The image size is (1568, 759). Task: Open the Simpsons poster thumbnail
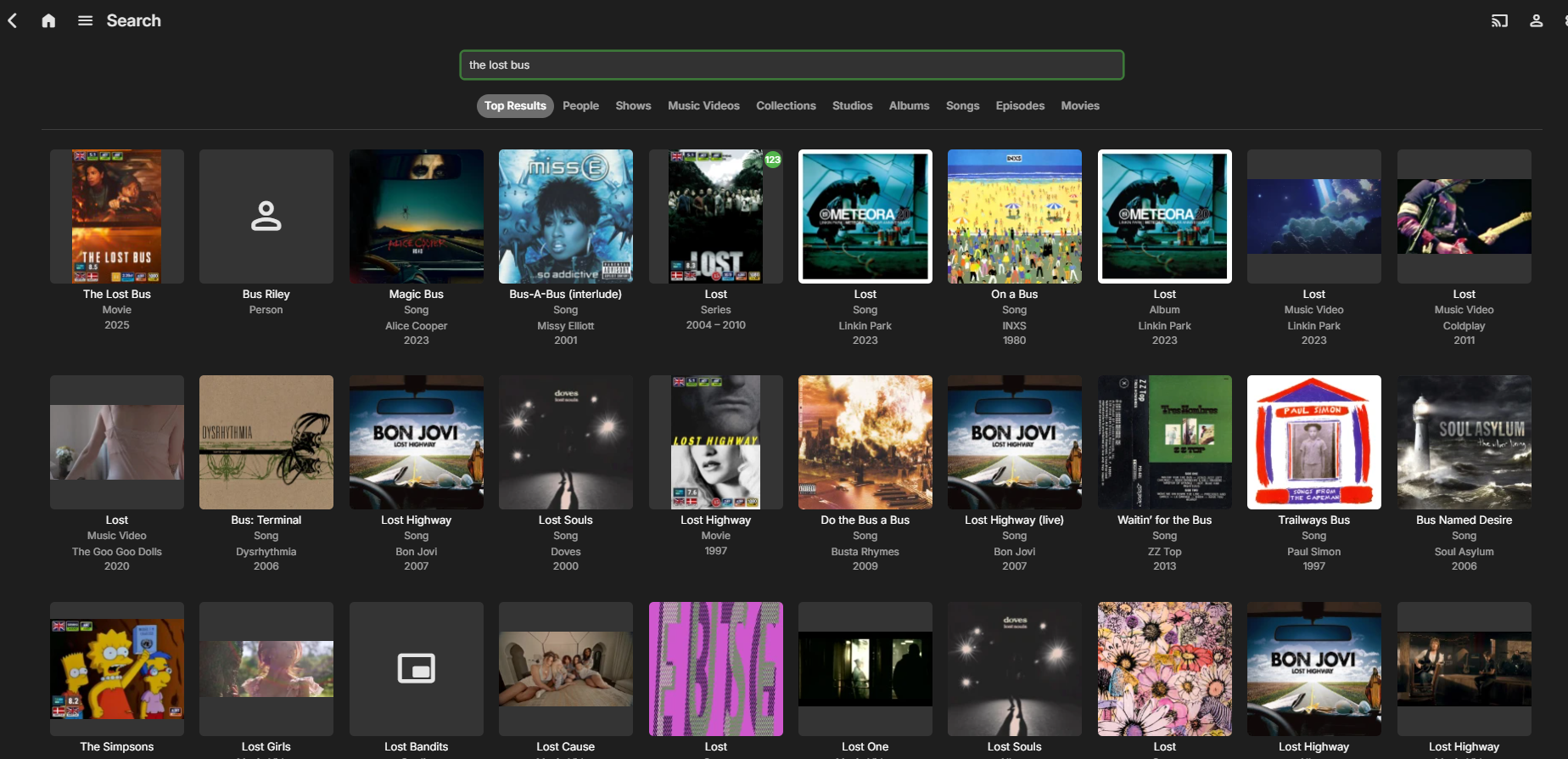(x=117, y=669)
